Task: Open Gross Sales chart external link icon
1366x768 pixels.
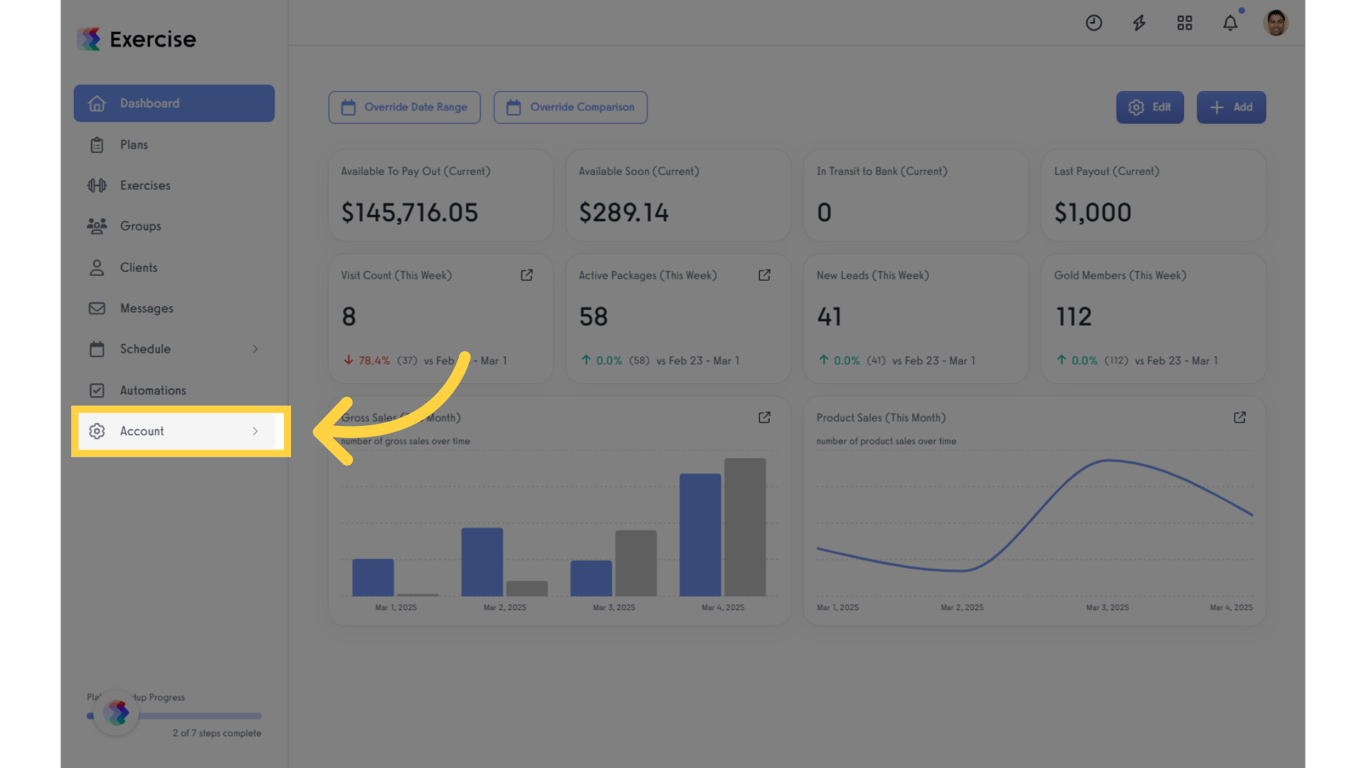Action: coord(764,417)
